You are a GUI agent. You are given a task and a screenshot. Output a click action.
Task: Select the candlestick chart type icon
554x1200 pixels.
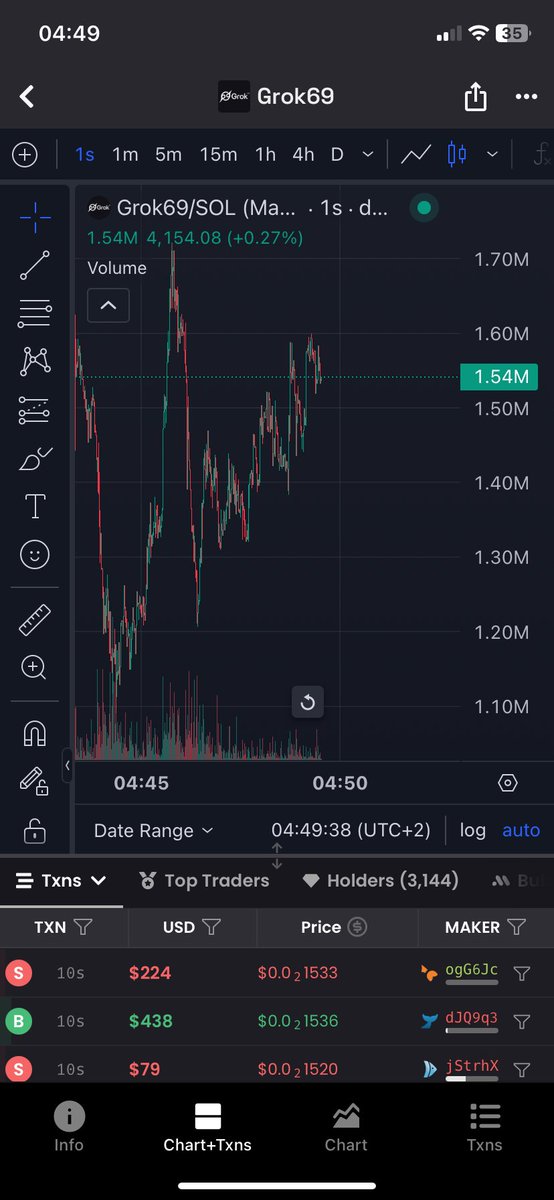tap(457, 155)
